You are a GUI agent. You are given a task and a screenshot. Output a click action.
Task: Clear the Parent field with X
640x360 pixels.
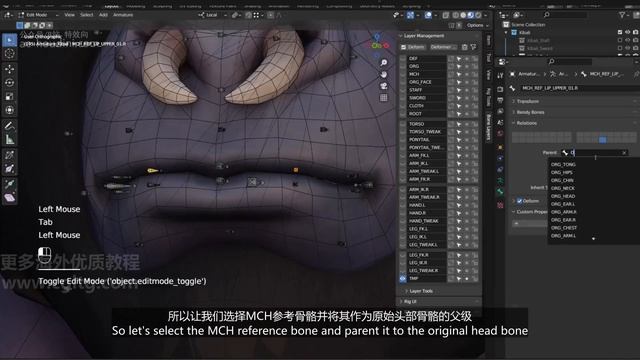coord(624,153)
